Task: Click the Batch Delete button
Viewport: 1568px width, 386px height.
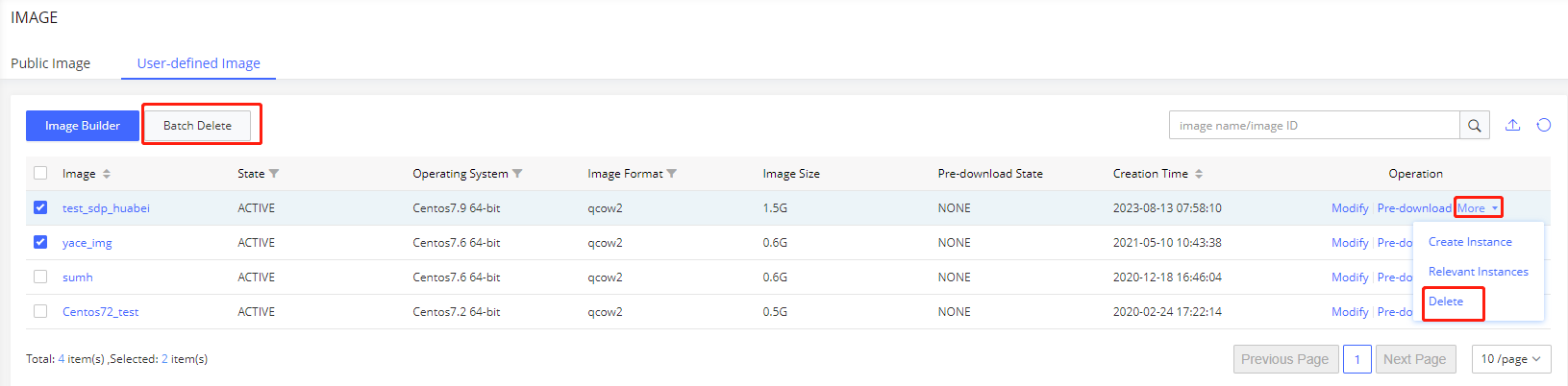Action: tap(197, 126)
